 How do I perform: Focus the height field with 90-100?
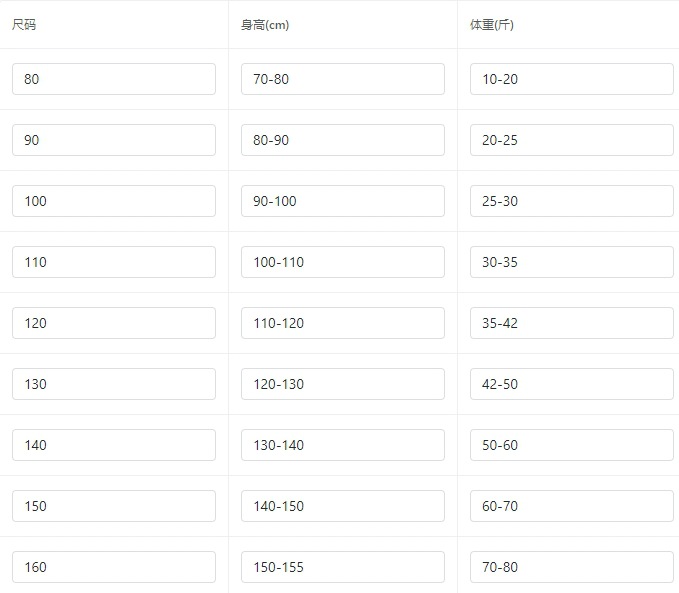(x=343, y=201)
